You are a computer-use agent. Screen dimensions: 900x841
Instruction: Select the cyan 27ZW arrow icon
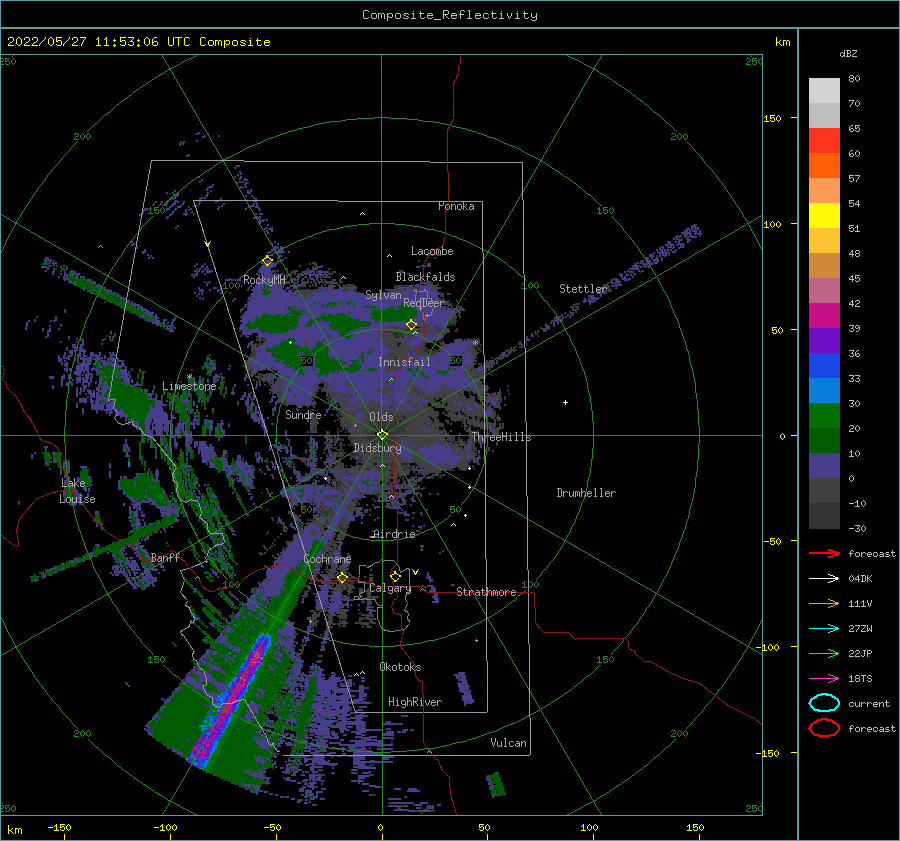(x=824, y=629)
